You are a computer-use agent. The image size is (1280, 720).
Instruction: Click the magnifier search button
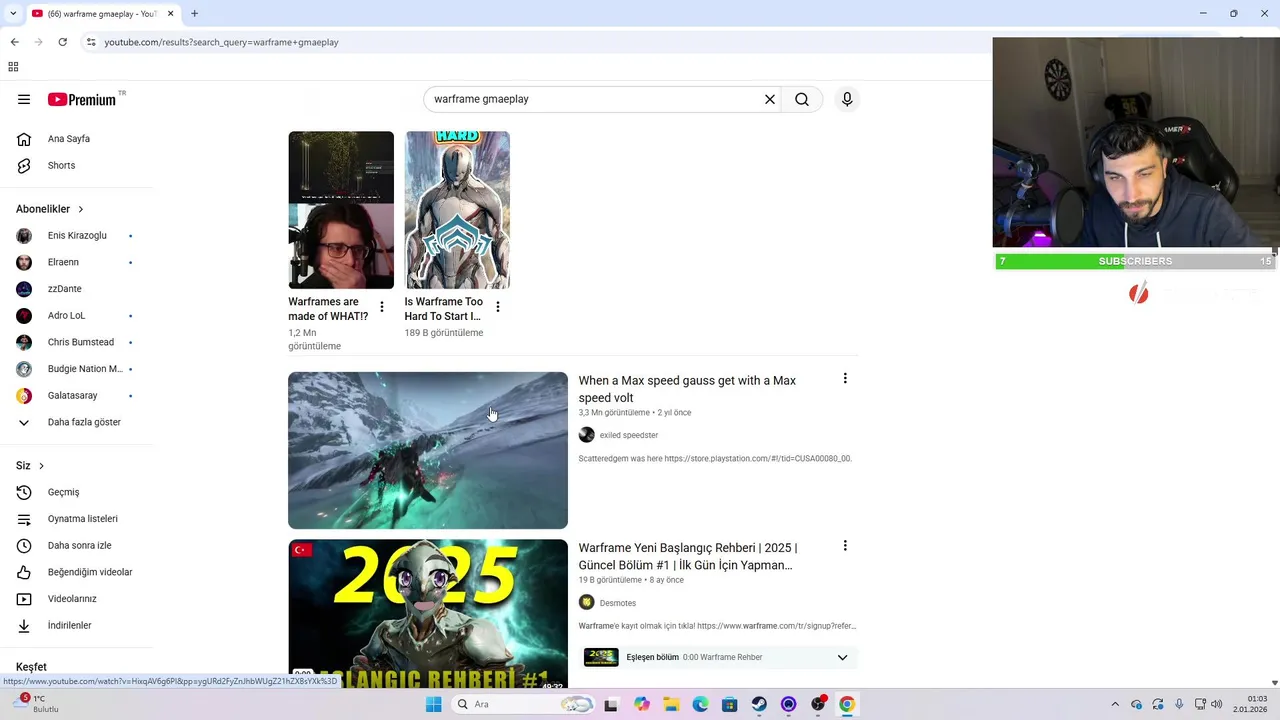point(802,99)
